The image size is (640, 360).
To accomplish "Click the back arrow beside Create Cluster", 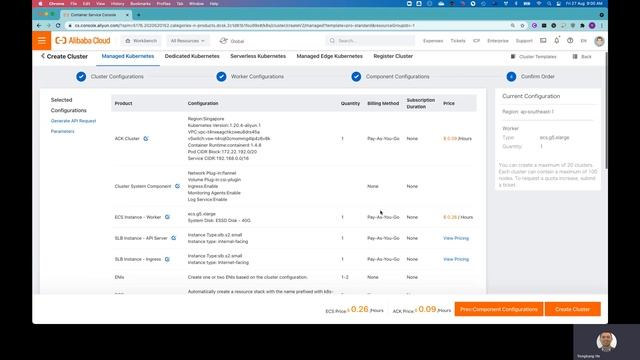I will (x=42, y=56).
